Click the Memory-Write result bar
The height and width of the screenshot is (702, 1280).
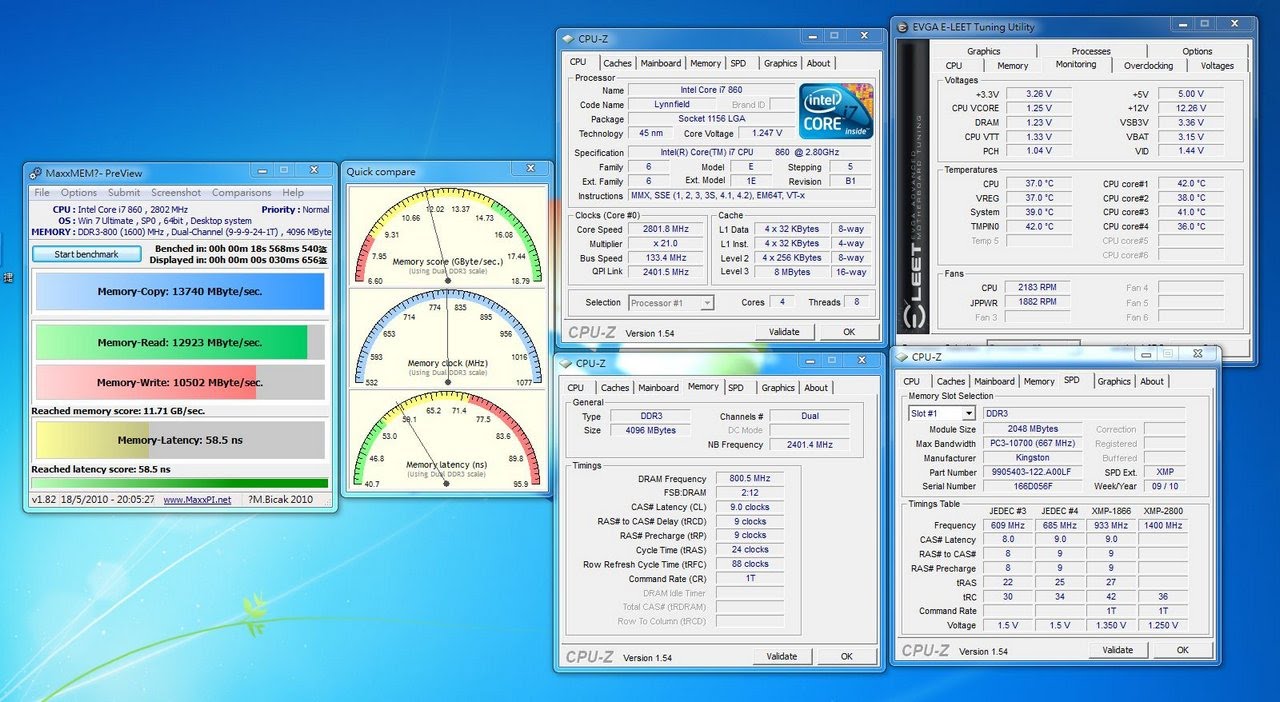[x=180, y=382]
